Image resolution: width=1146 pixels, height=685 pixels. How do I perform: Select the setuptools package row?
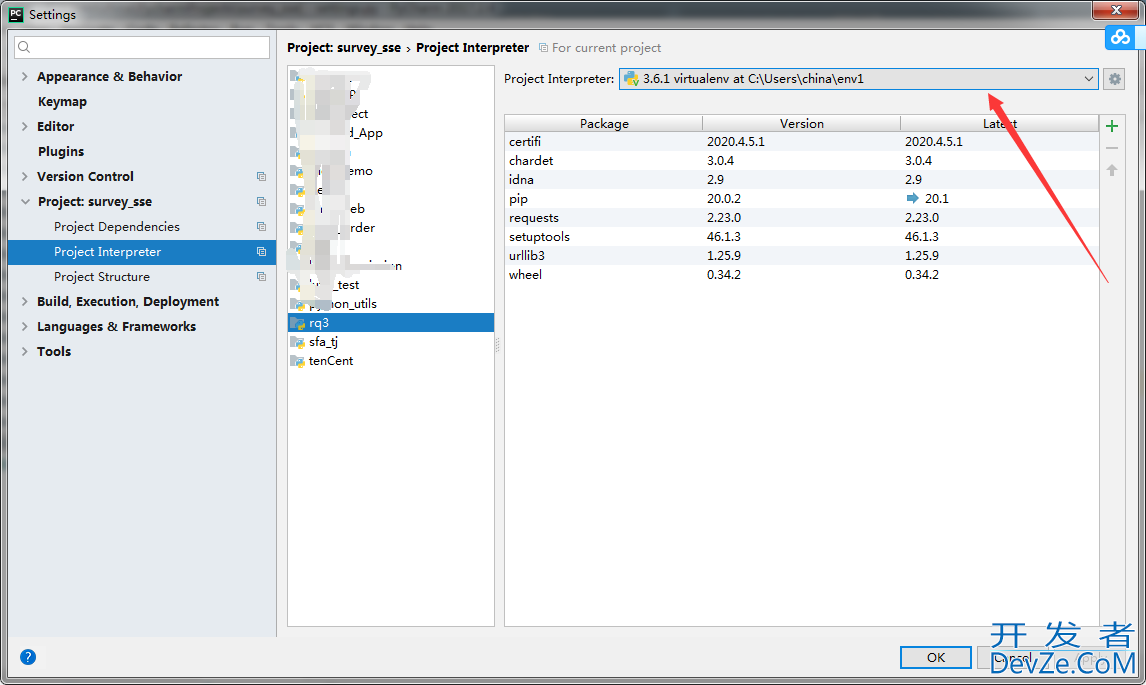pos(801,236)
